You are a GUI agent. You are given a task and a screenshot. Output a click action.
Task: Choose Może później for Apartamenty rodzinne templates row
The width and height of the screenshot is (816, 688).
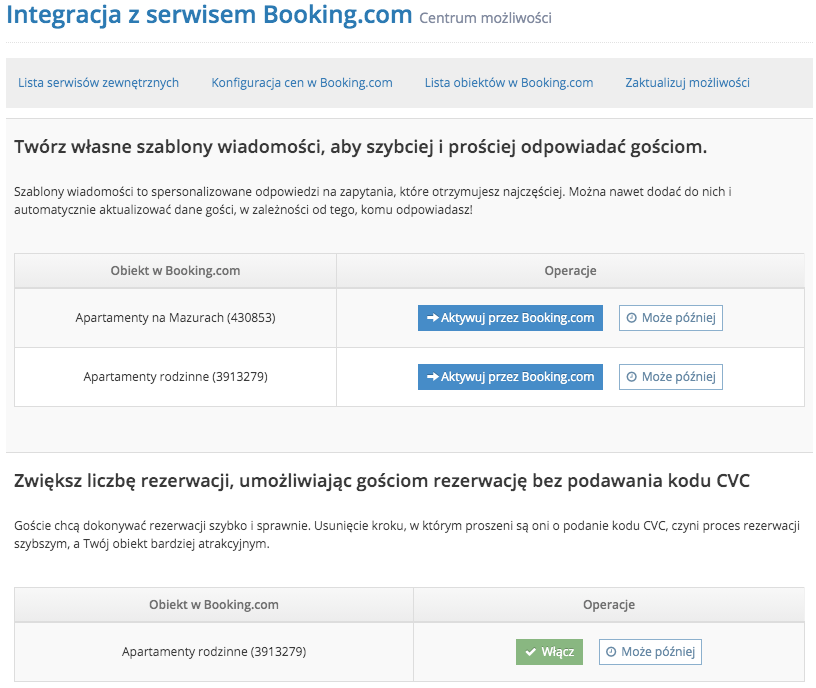point(671,377)
